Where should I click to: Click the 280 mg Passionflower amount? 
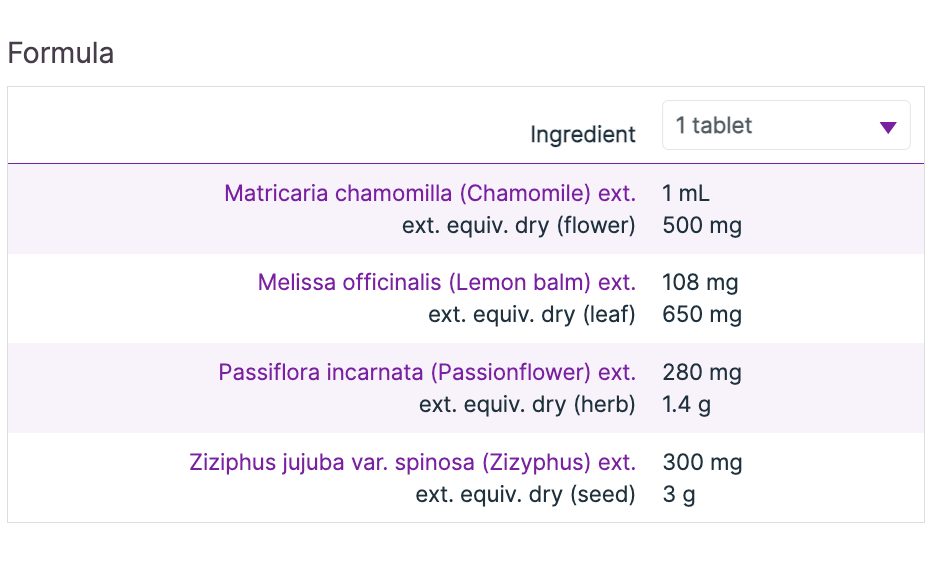702,373
